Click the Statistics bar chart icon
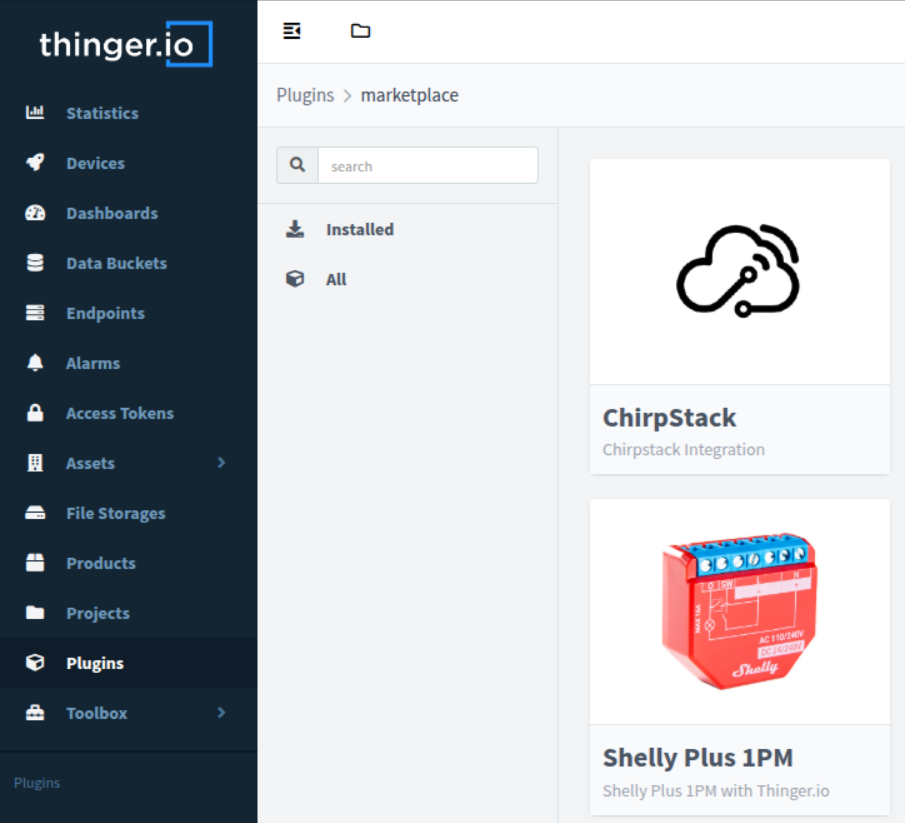This screenshot has width=905, height=823. (35, 113)
